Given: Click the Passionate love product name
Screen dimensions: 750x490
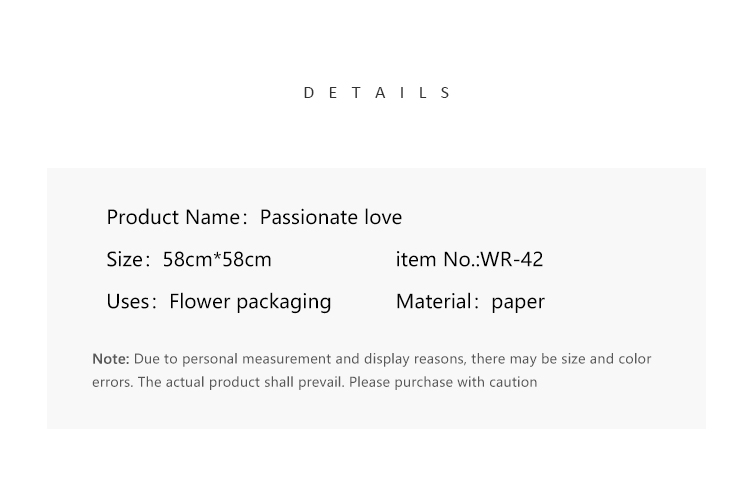Looking at the screenshot, I should pos(331,217).
